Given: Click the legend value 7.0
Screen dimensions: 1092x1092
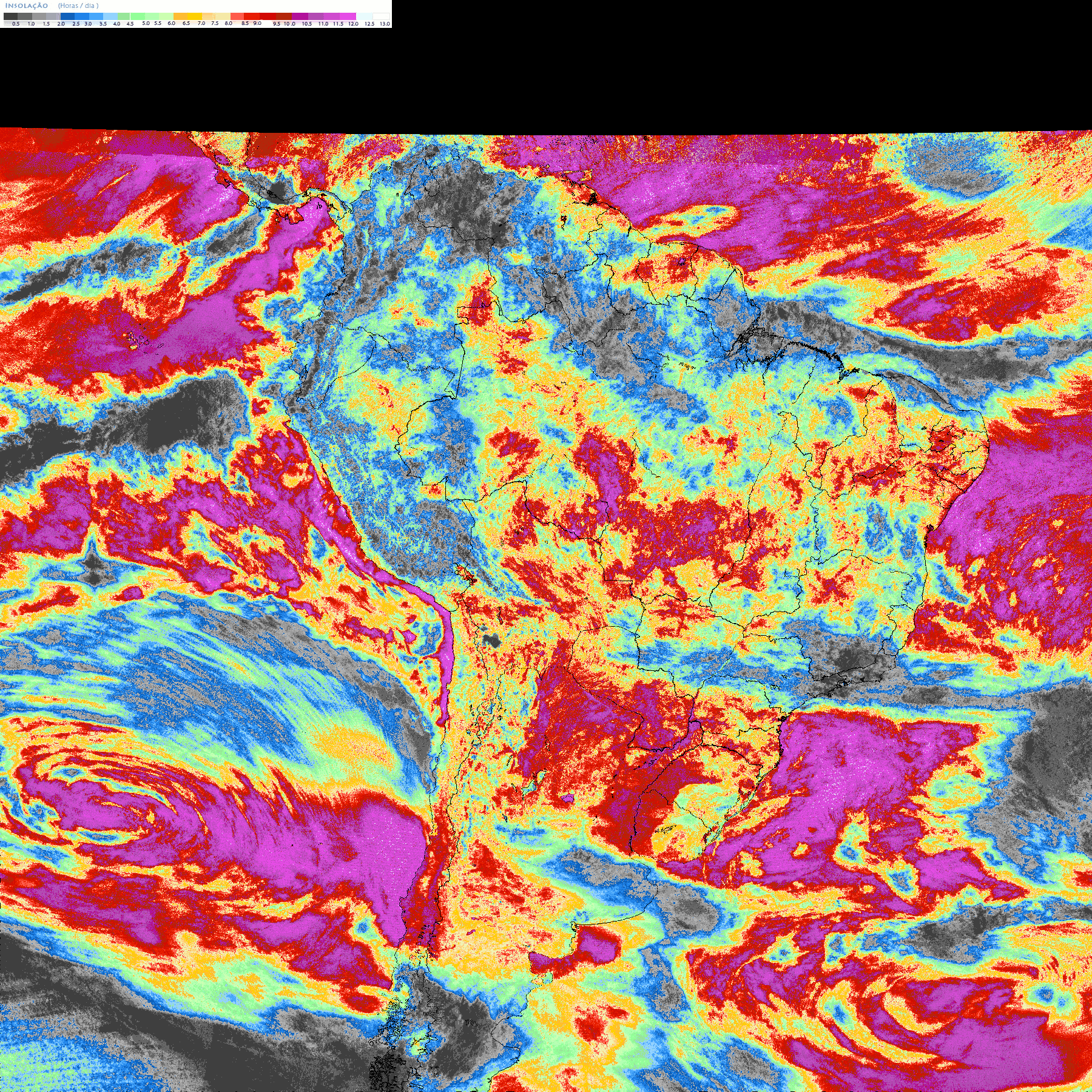Looking at the screenshot, I should click(201, 23).
